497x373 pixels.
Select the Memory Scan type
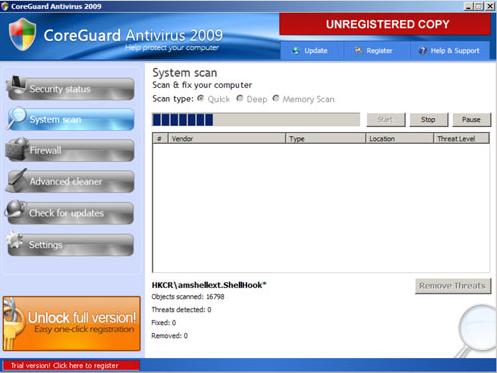point(276,98)
